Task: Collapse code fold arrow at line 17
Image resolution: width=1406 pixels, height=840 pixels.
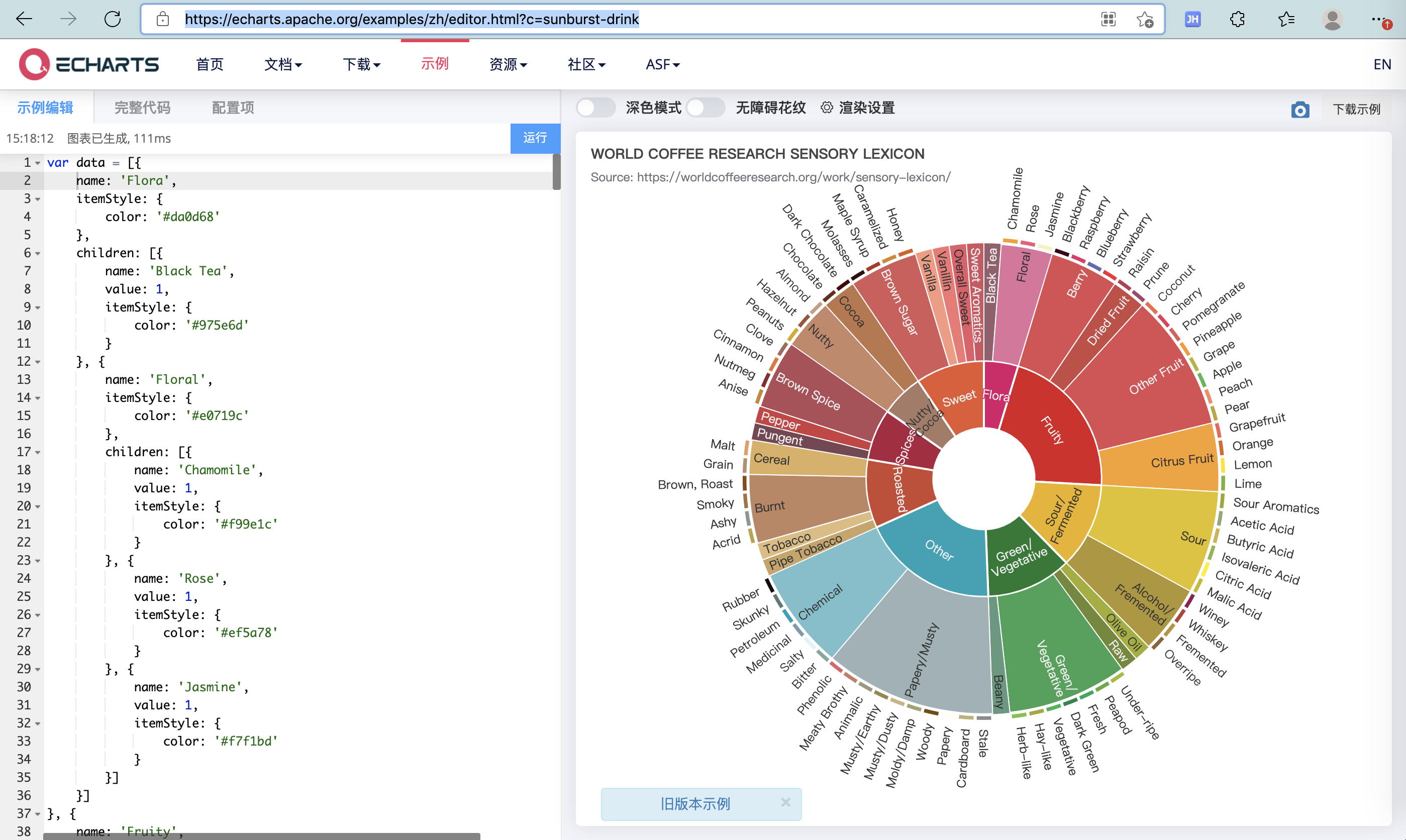Action: click(x=37, y=452)
